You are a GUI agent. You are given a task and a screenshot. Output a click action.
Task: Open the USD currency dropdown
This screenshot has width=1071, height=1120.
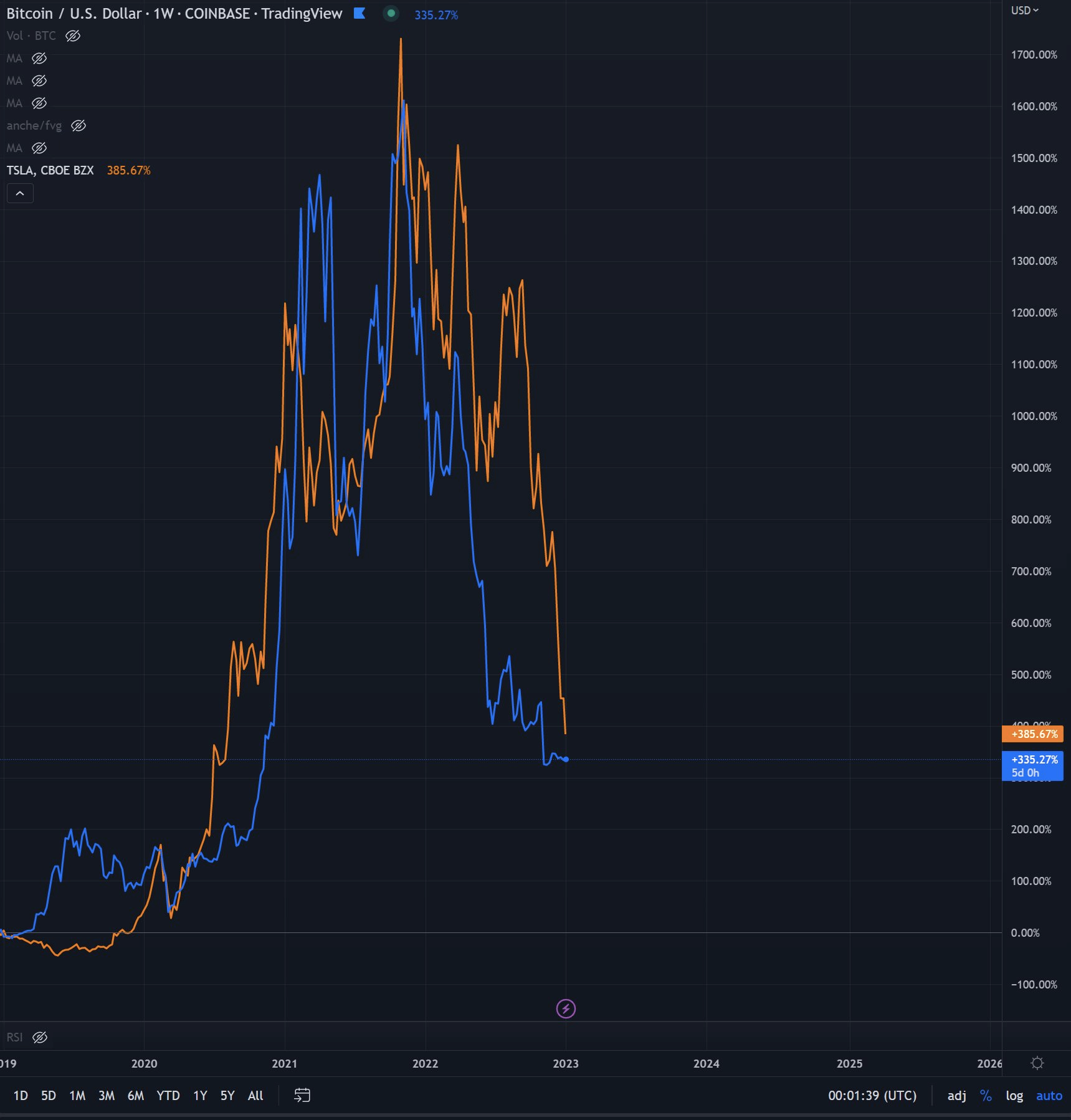pos(1025,10)
